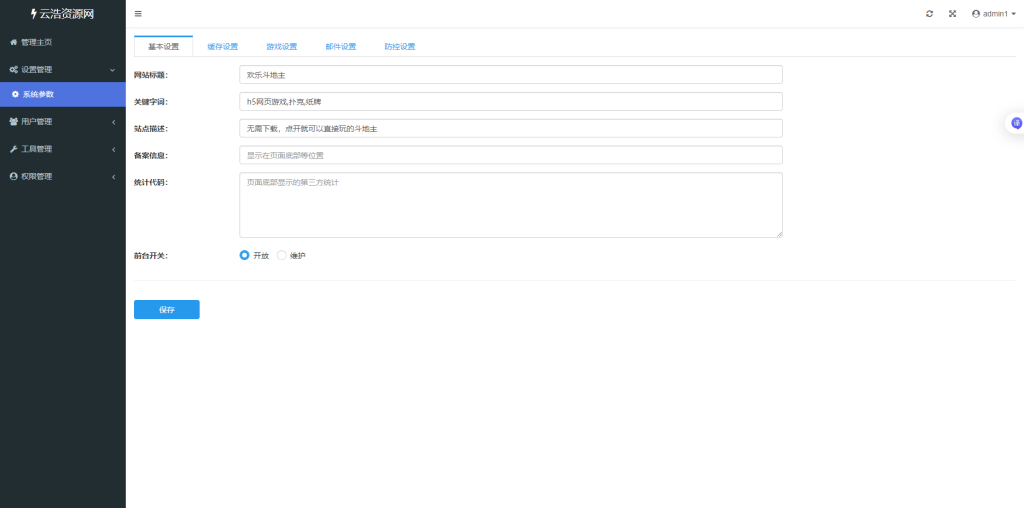This screenshot has width=1024, height=508.
Task: Click the refresh icon in top bar
Action: click(930, 14)
